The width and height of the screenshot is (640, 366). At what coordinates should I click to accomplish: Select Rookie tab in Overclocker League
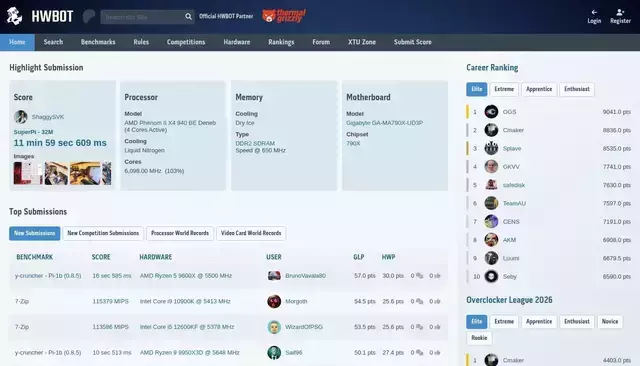[479, 338]
